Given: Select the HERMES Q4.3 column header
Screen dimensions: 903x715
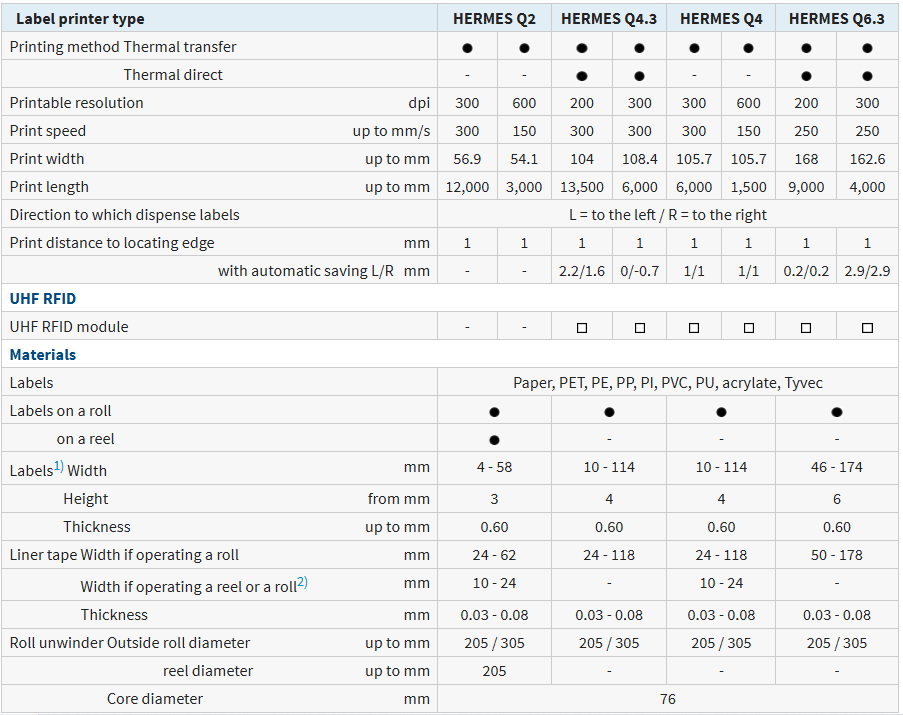Looking at the screenshot, I should coord(609,19).
